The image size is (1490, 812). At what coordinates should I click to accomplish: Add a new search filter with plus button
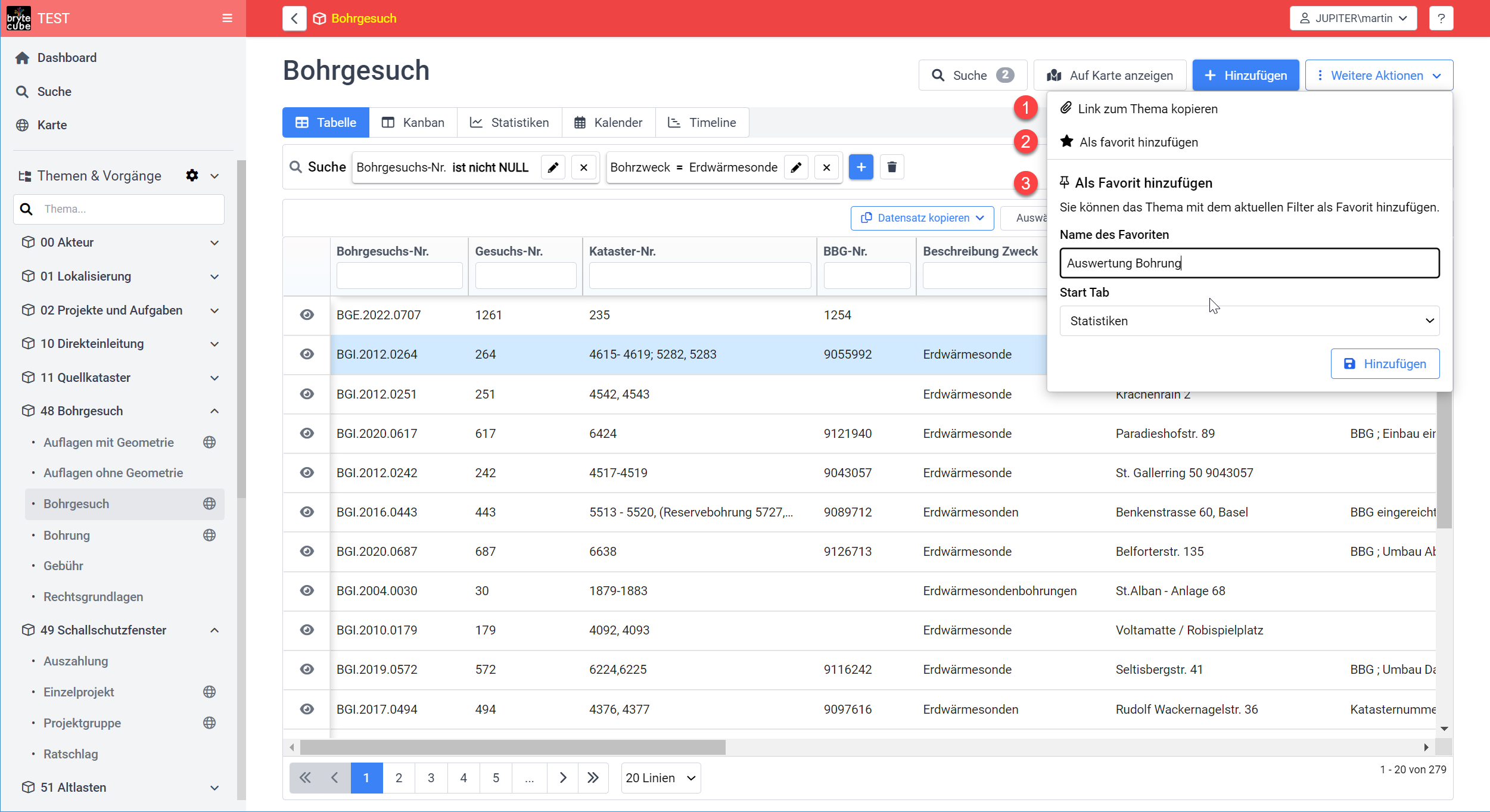861,167
